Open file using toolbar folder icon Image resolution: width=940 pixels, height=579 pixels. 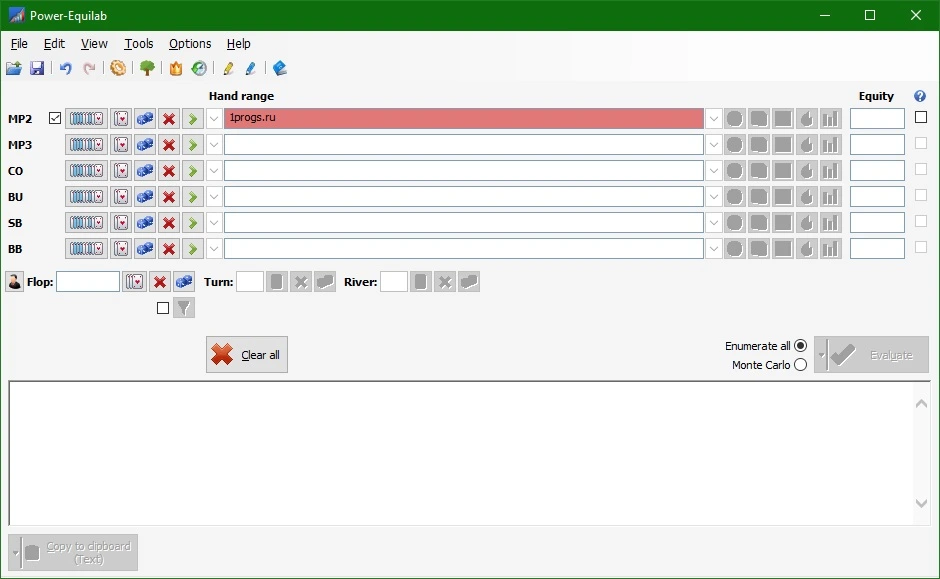(14, 68)
